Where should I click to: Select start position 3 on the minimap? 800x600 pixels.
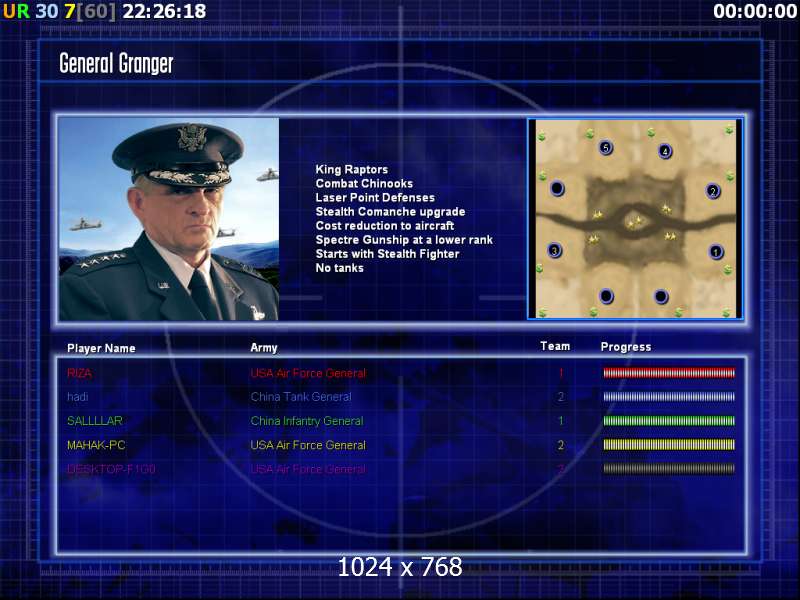click(555, 251)
